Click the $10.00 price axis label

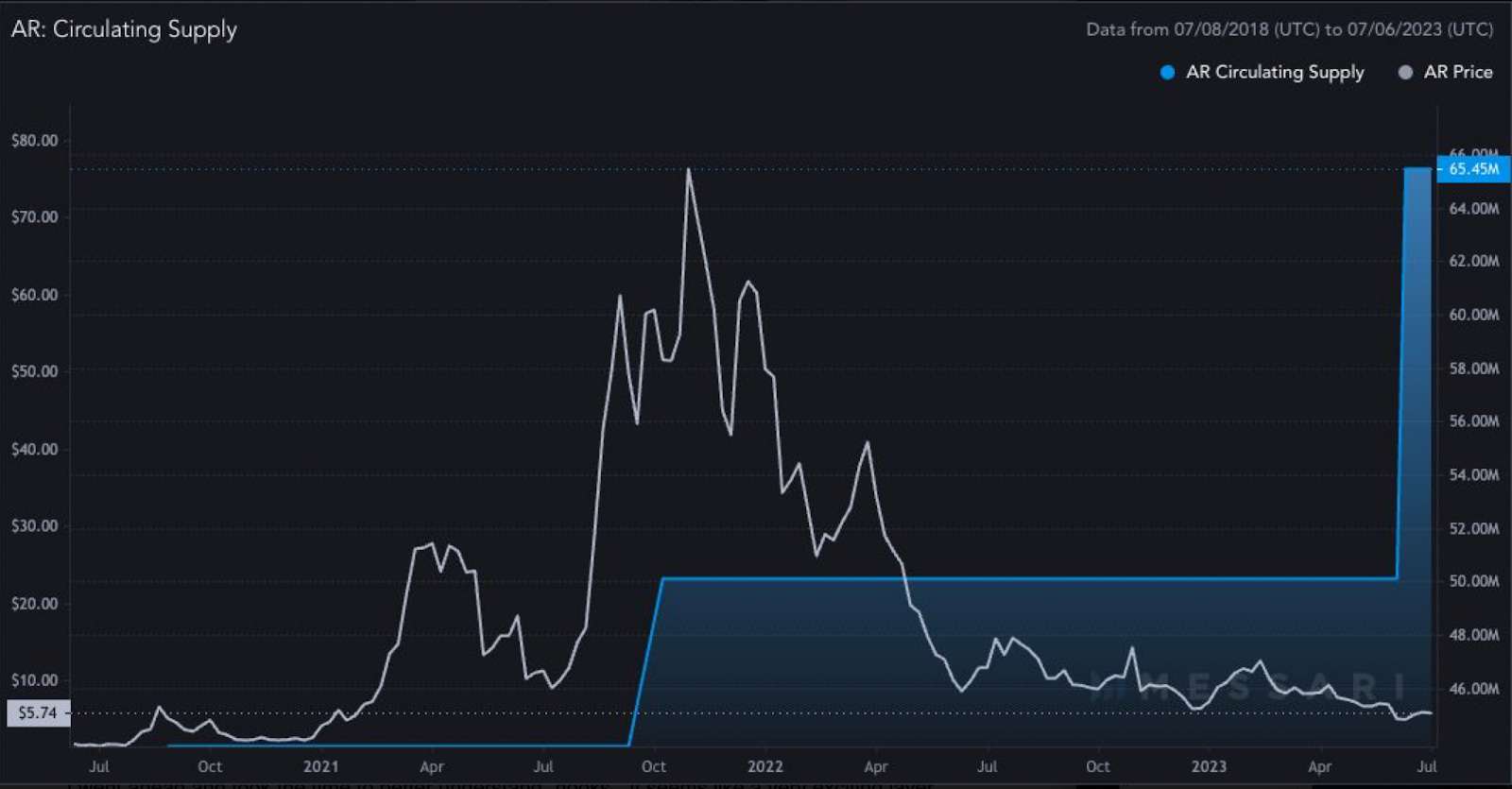coord(34,679)
